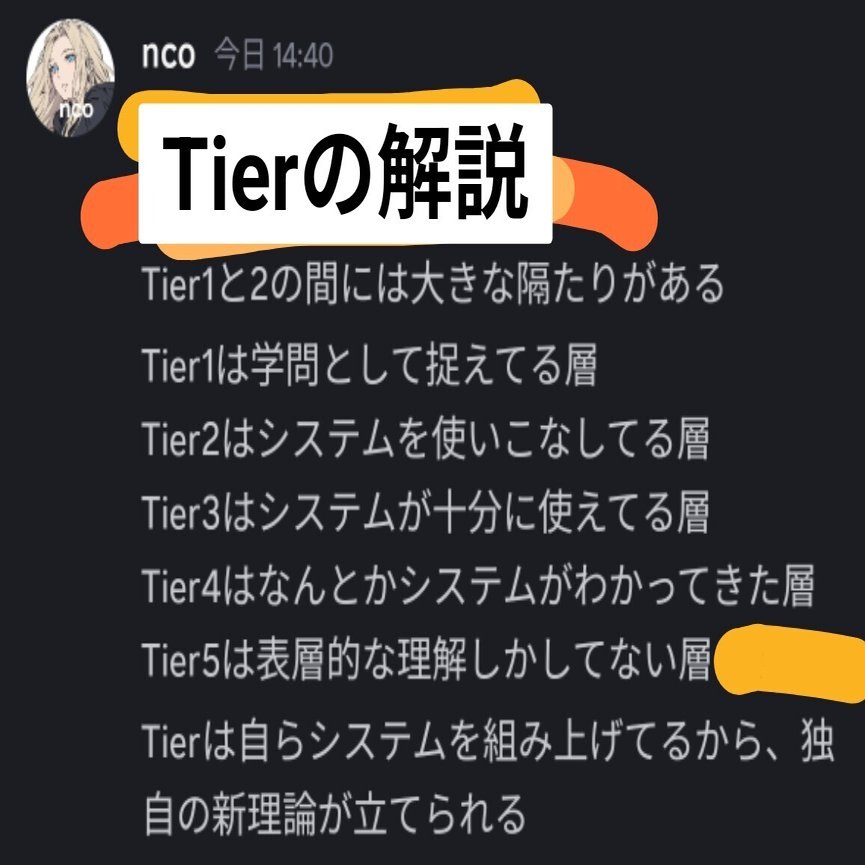Click the Tier5は表層的な理解 line
The width and height of the screenshot is (865, 865).
[x=426, y=659]
